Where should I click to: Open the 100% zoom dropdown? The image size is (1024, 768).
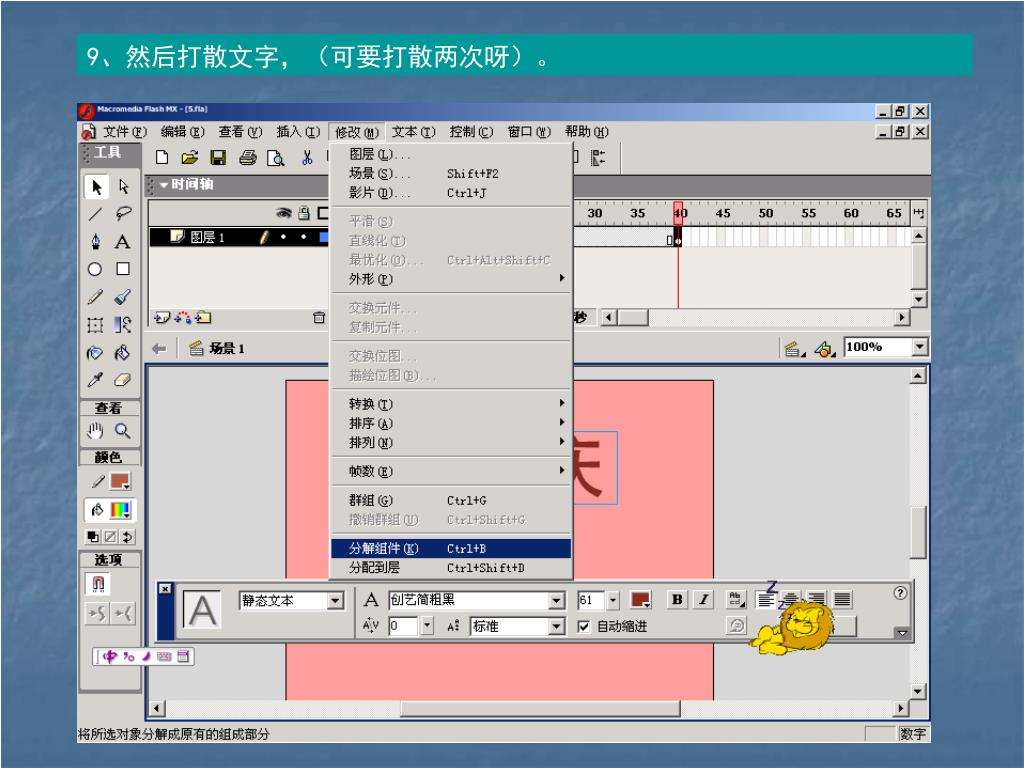(x=920, y=347)
